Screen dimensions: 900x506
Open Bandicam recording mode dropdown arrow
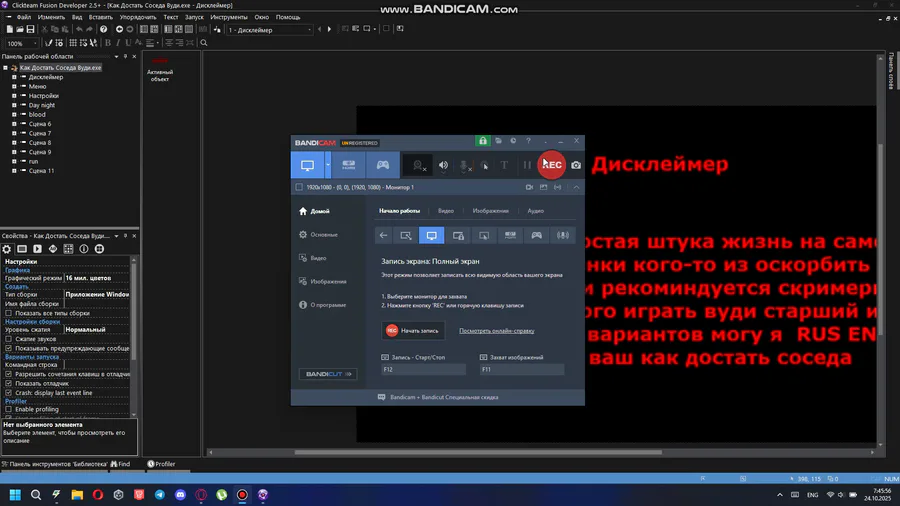(x=328, y=165)
